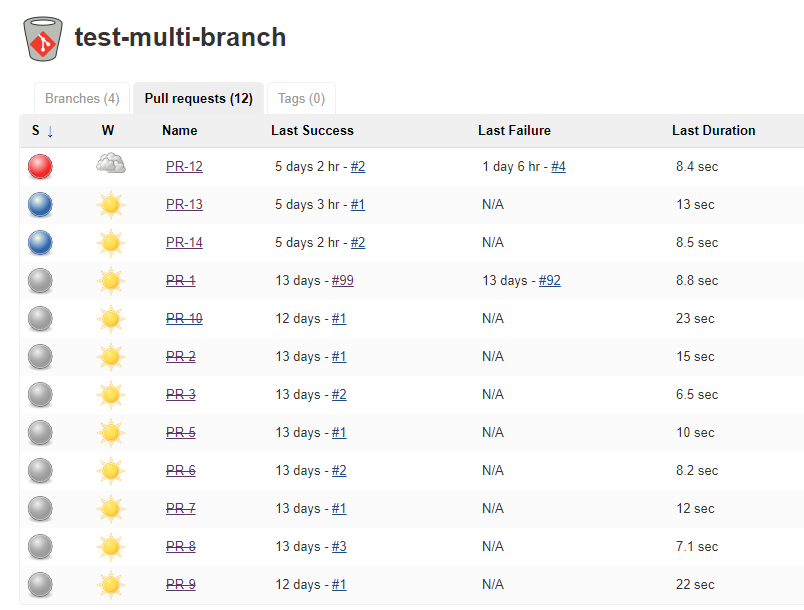Click the blue status ball for PR-13
The image size is (804, 610).
tap(40, 205)
